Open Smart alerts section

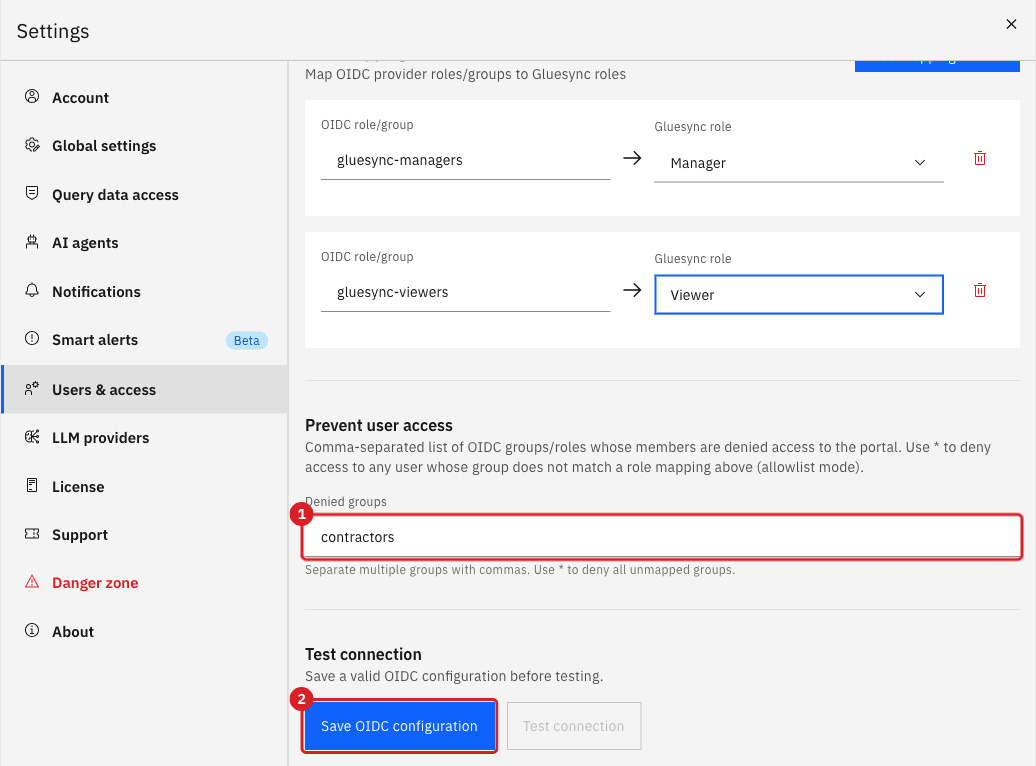click(144, 340)
